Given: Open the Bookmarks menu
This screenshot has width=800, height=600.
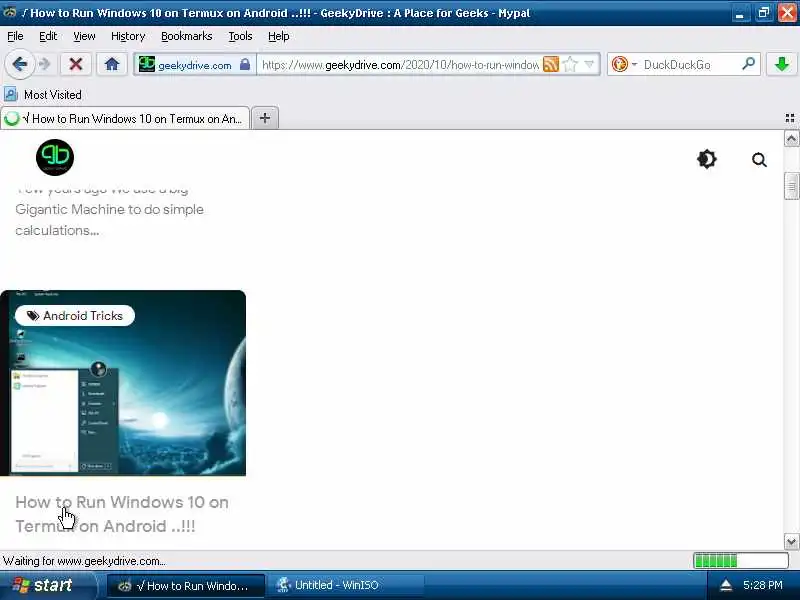Looking at the screenshot, I should tap(186, 36).
